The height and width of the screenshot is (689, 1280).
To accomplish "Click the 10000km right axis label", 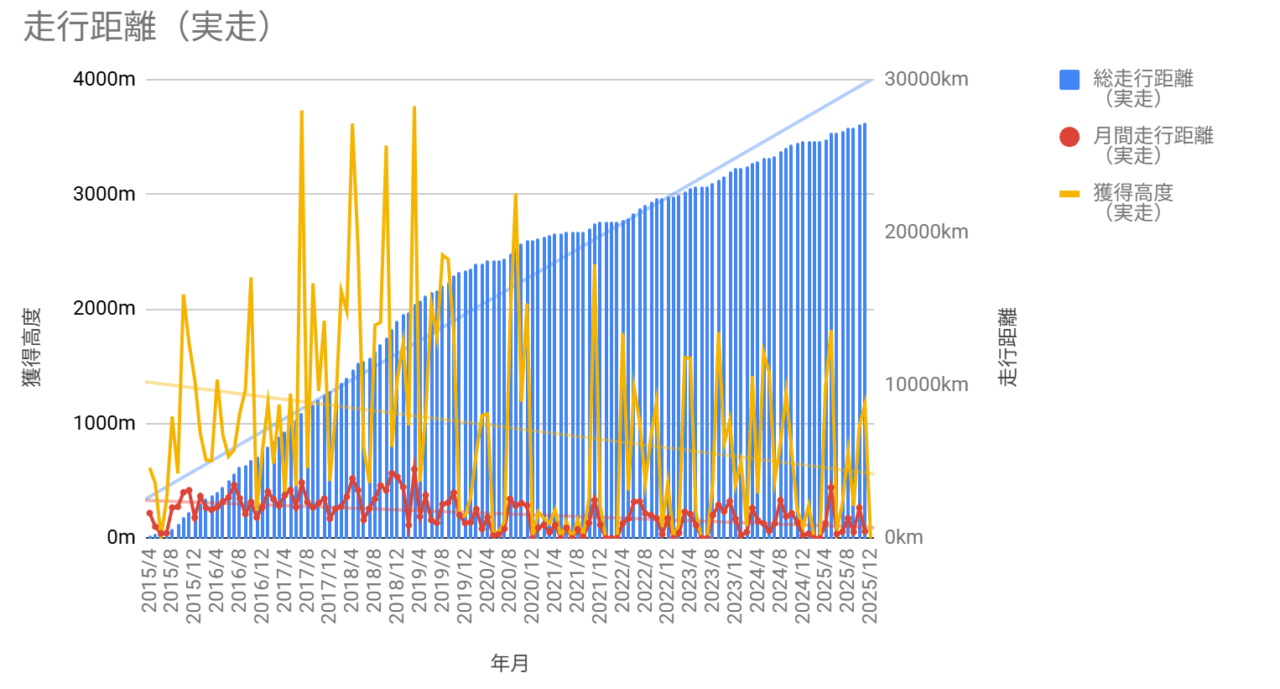I will tap(926, 385).
